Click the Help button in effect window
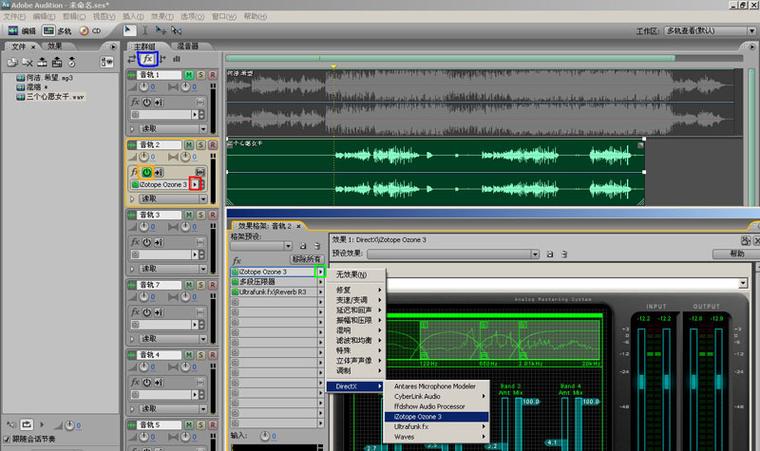The width and height of the screenshot is (760, 451). [736, 254]
